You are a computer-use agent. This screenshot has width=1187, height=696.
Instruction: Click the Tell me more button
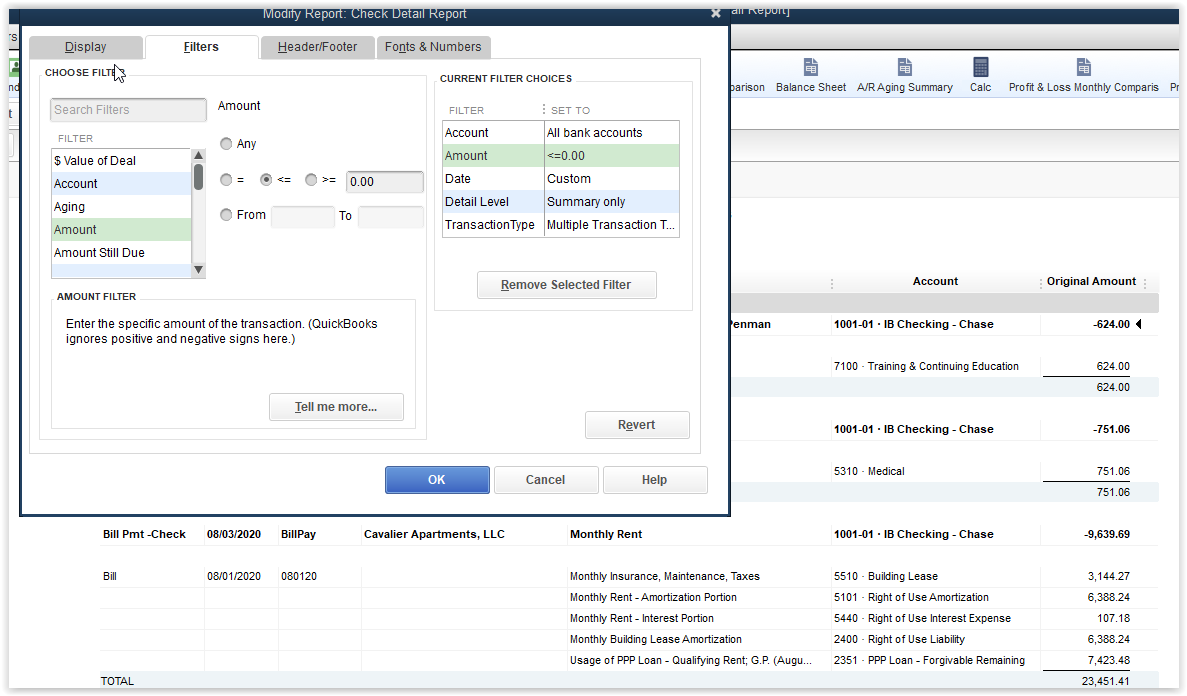pos(336,406)
